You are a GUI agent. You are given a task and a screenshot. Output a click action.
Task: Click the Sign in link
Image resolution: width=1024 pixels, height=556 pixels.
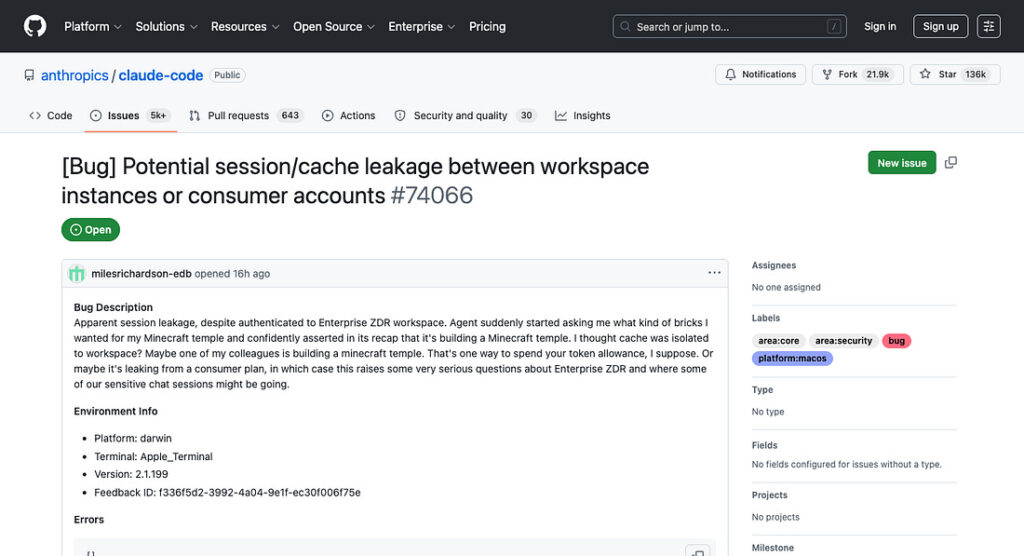tap(880, 27)
